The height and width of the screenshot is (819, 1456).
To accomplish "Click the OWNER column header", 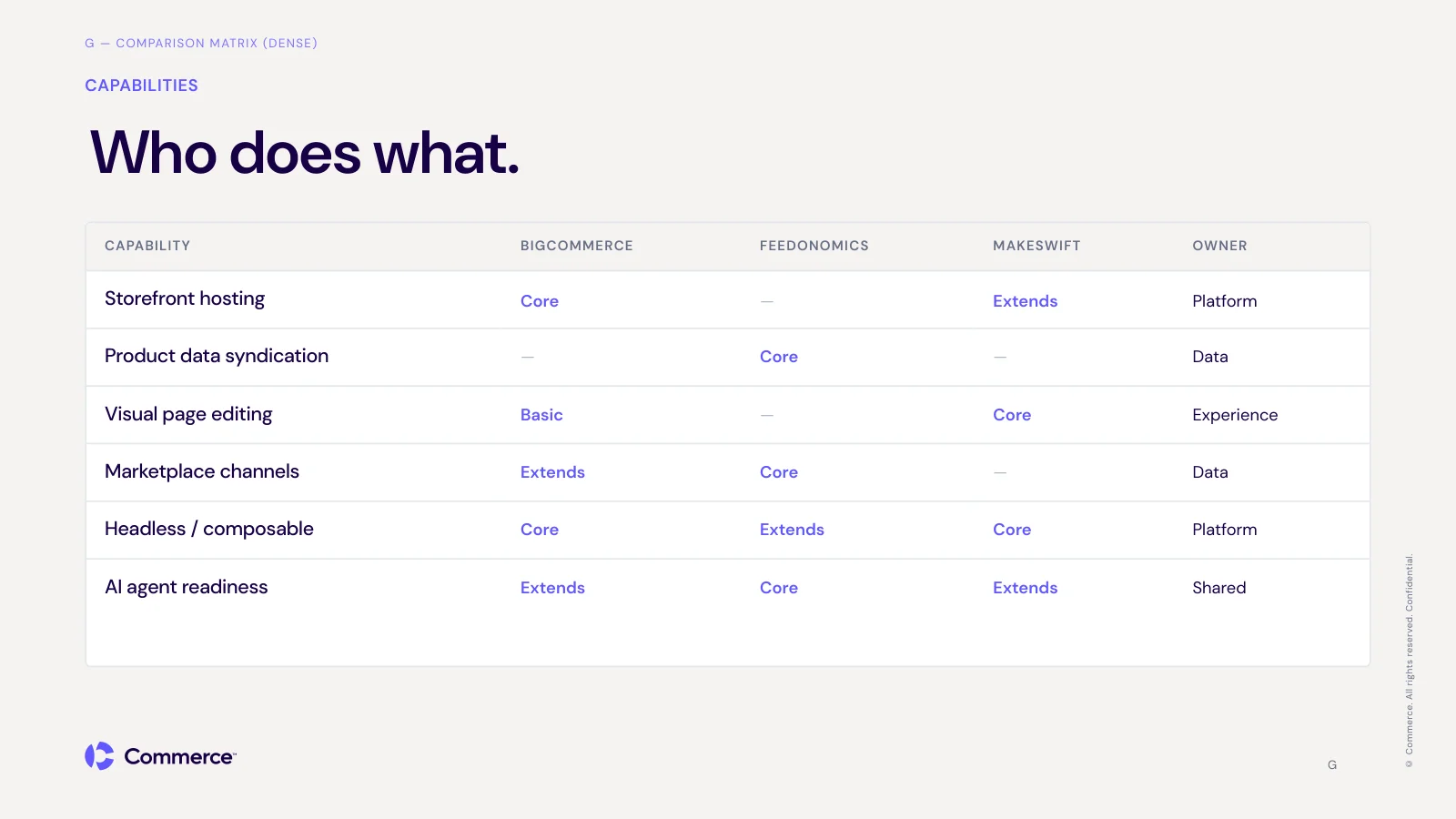I will (1220, 246).
